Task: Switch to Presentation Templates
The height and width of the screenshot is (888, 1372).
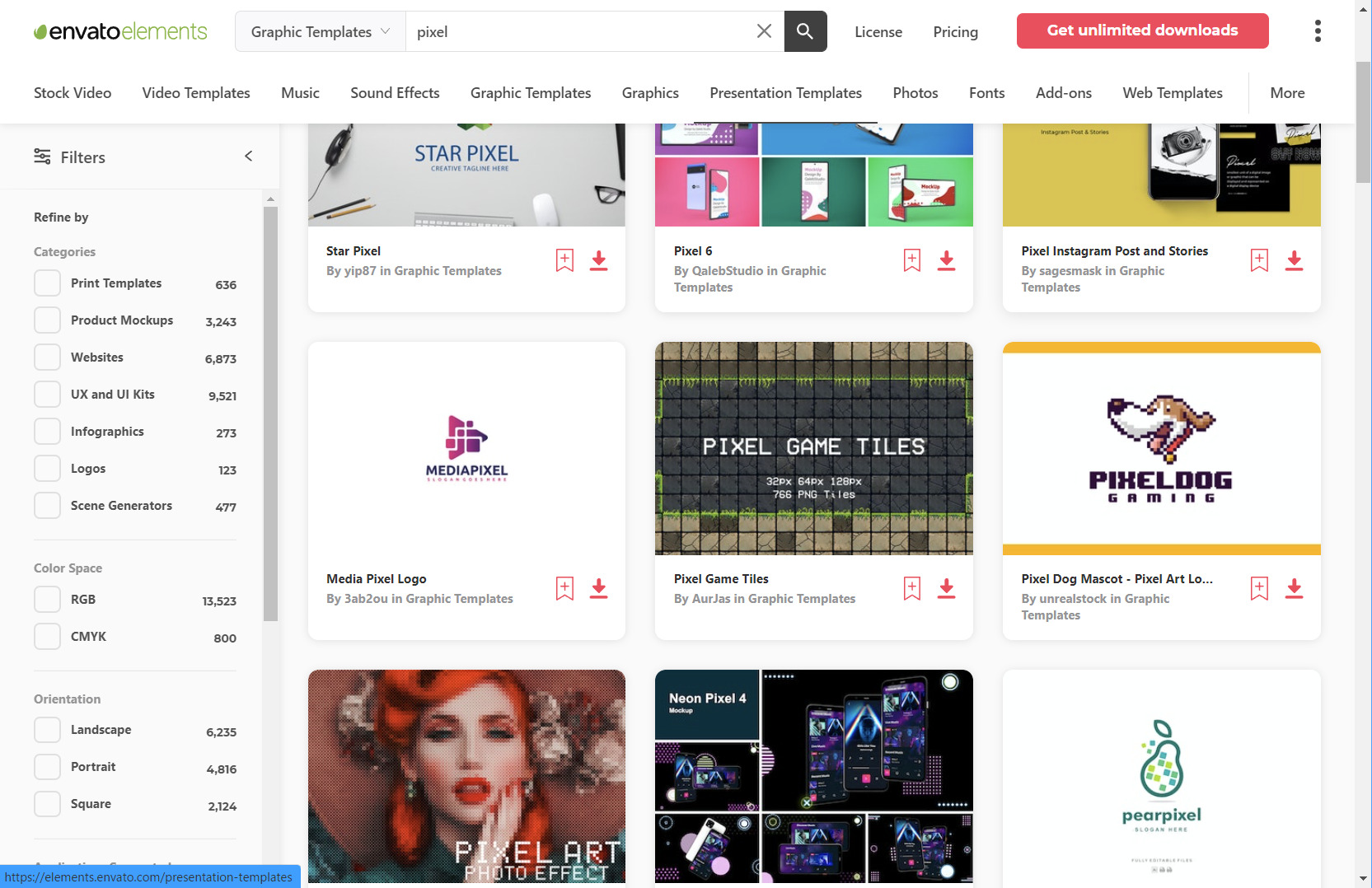Action: point(785,93)
